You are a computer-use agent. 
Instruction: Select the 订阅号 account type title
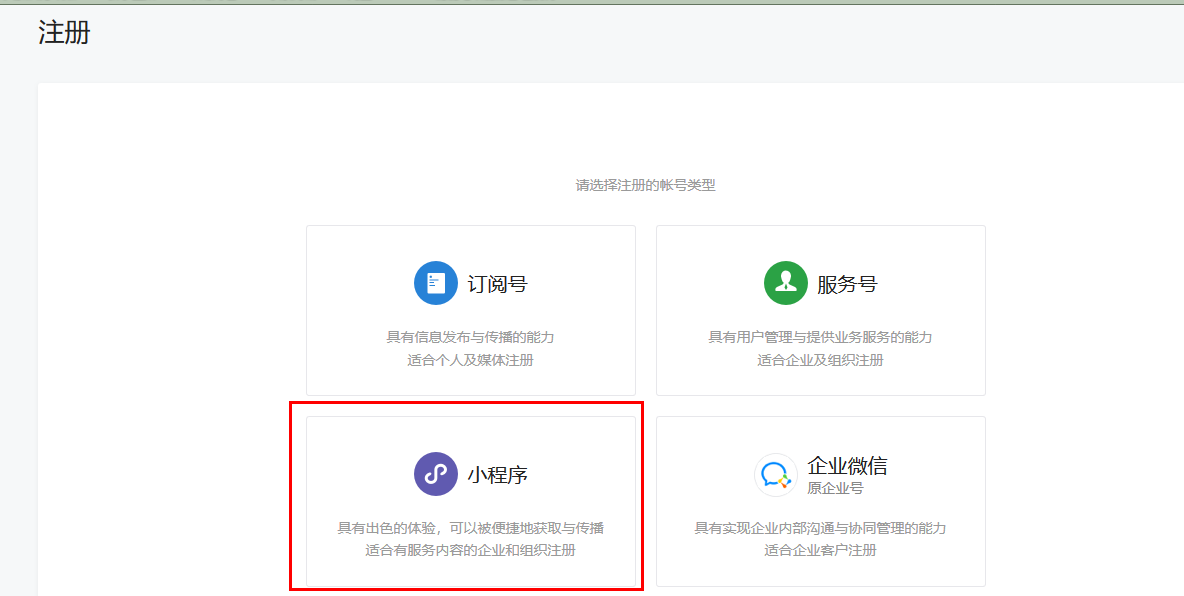pos(497,284)
